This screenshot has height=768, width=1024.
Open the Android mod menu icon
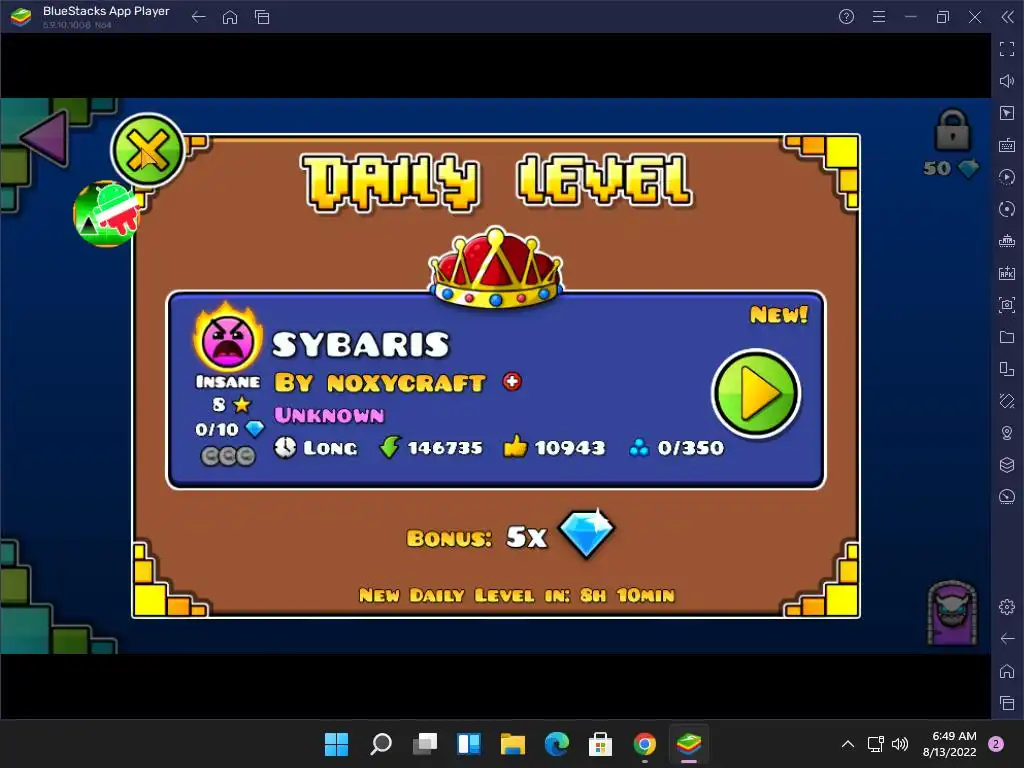[106, 214]
